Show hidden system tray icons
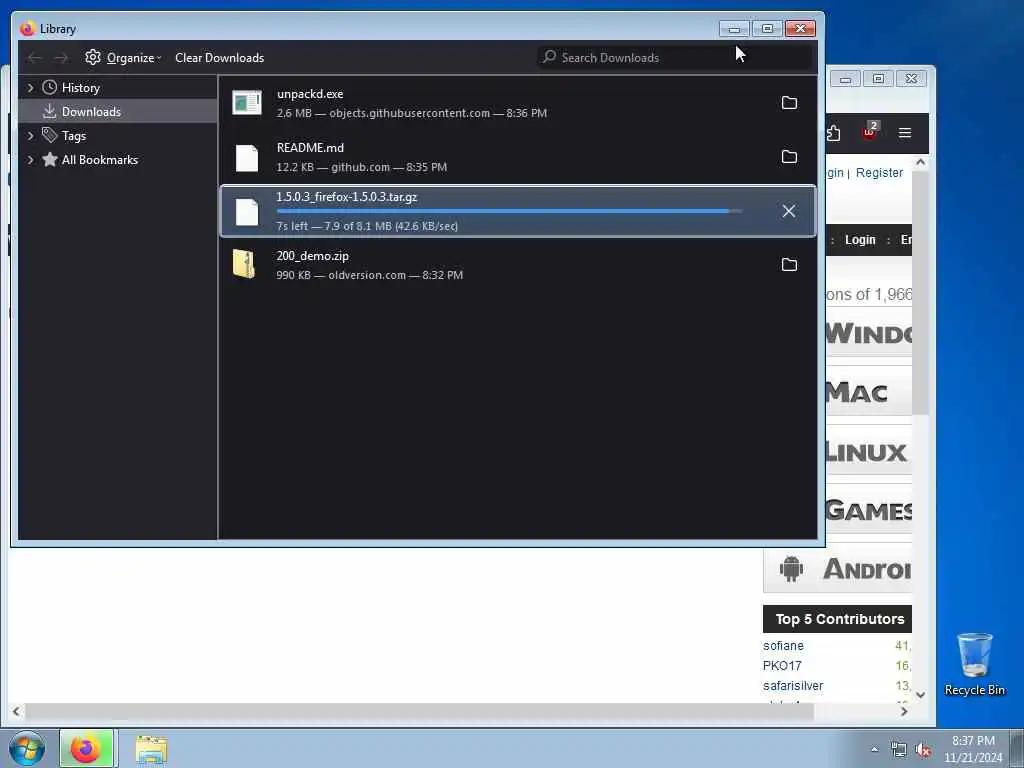This screenshot has width=1024, height=768. [874, 749]
